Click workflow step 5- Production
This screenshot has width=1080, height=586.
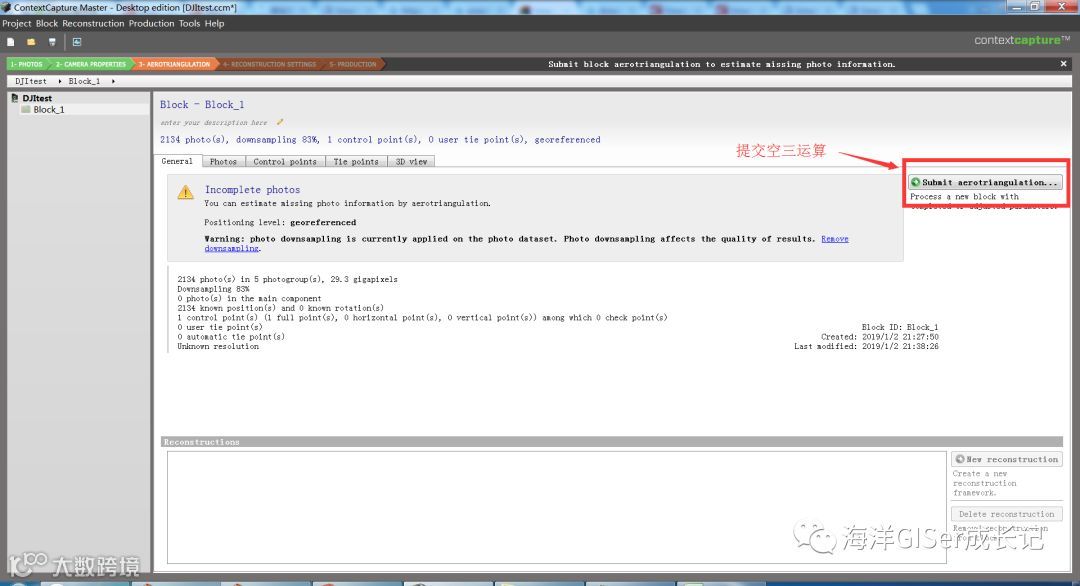pyautogui.click(x=353, y=64)
